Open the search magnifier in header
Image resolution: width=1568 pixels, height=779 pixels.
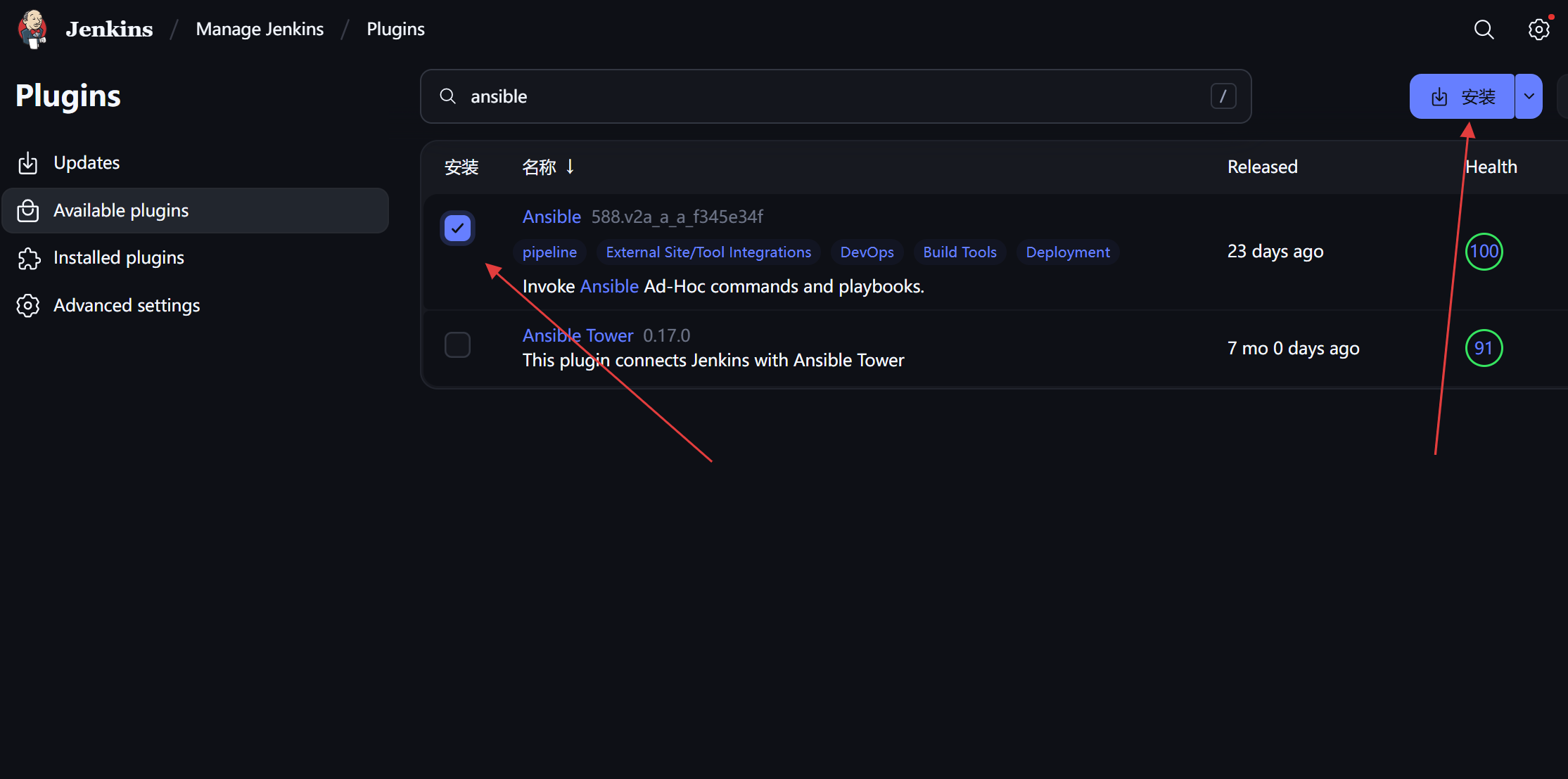coord(1484,30)
